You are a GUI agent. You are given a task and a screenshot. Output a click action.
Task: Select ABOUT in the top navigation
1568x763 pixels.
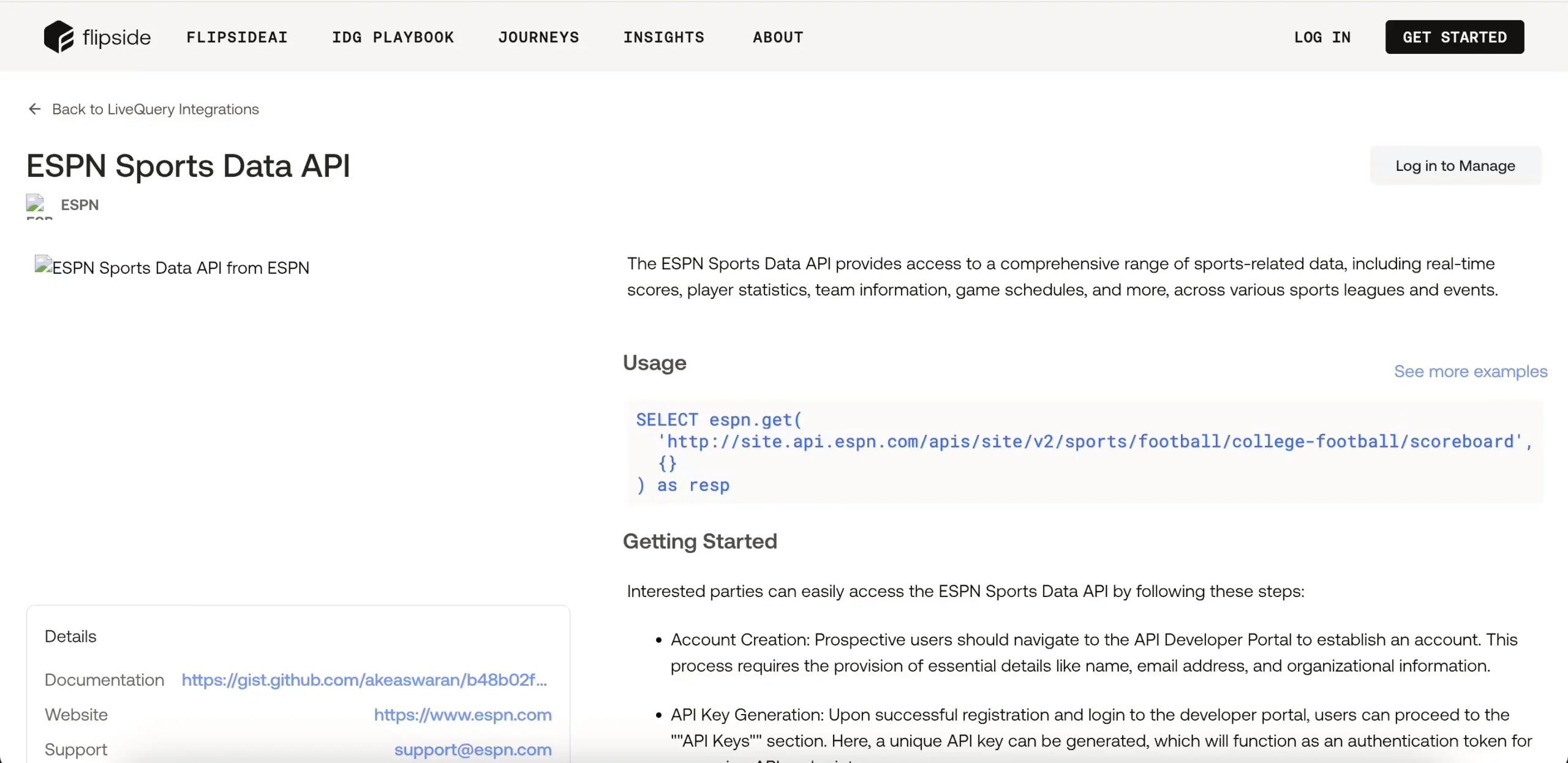coord(778,37)
